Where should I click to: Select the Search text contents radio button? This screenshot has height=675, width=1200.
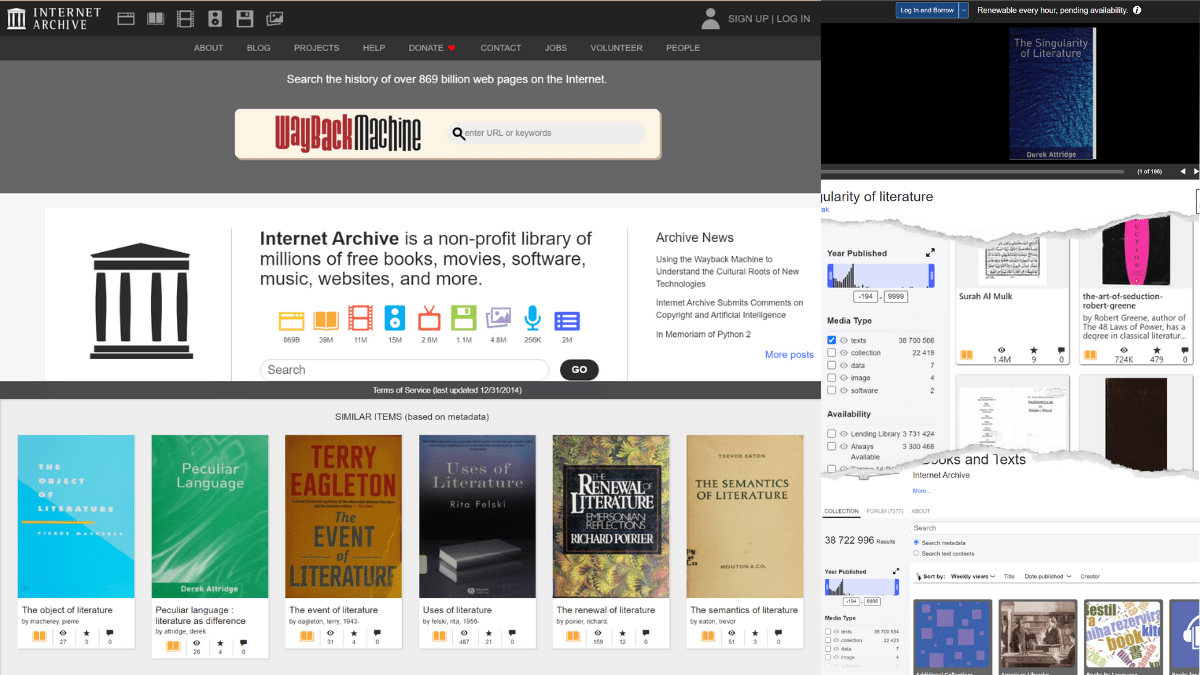(916, 553)
